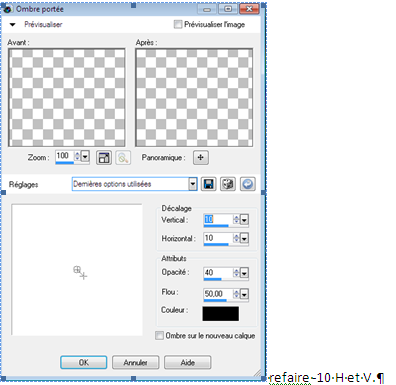Image resolution: width=396 pixels, height=385 pixels.
Task: Randomize parameters with the dice icon
Action: click(x=228, y=184)
